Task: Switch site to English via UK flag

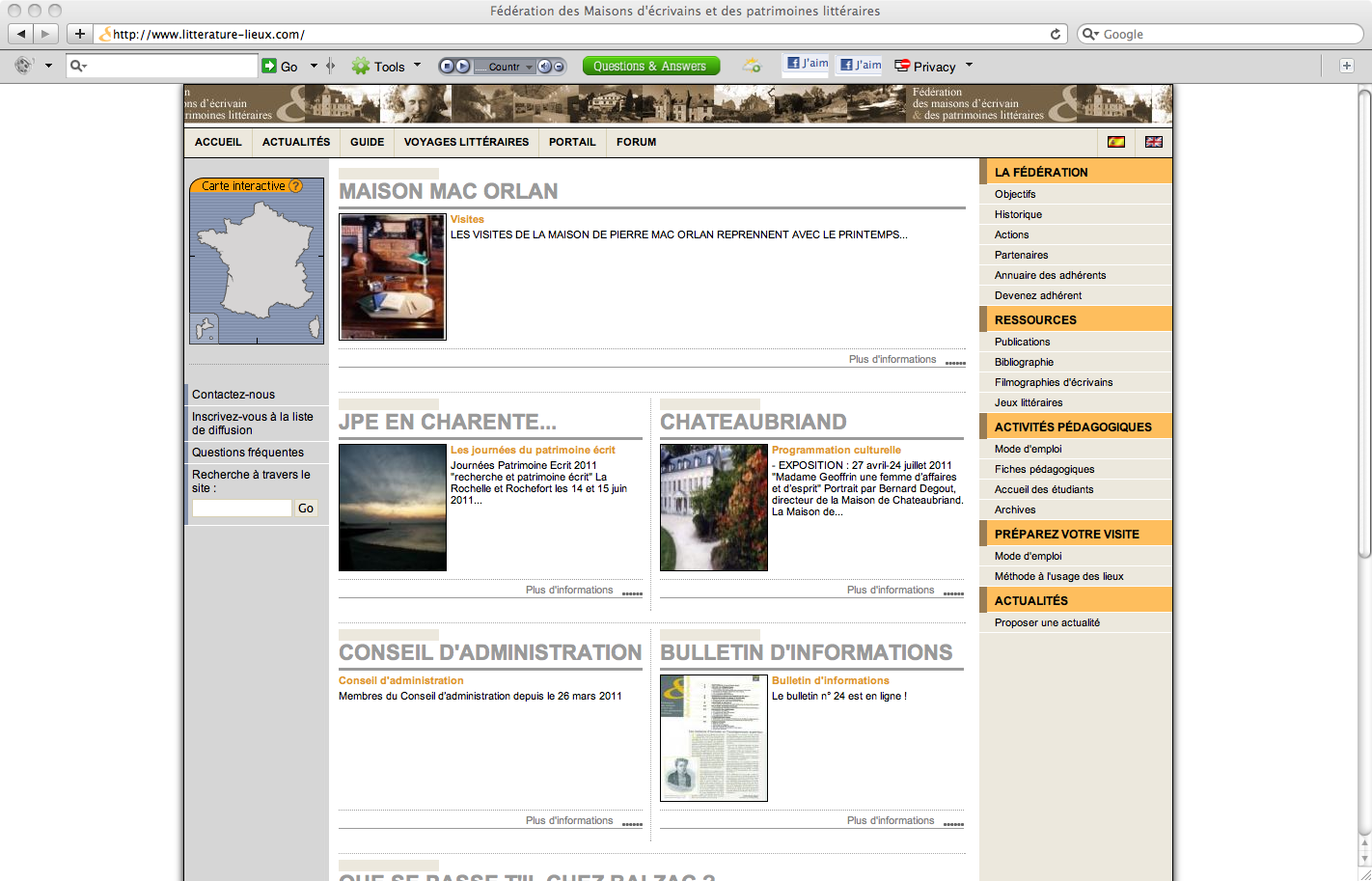Action: click(x=1153, y=142)
